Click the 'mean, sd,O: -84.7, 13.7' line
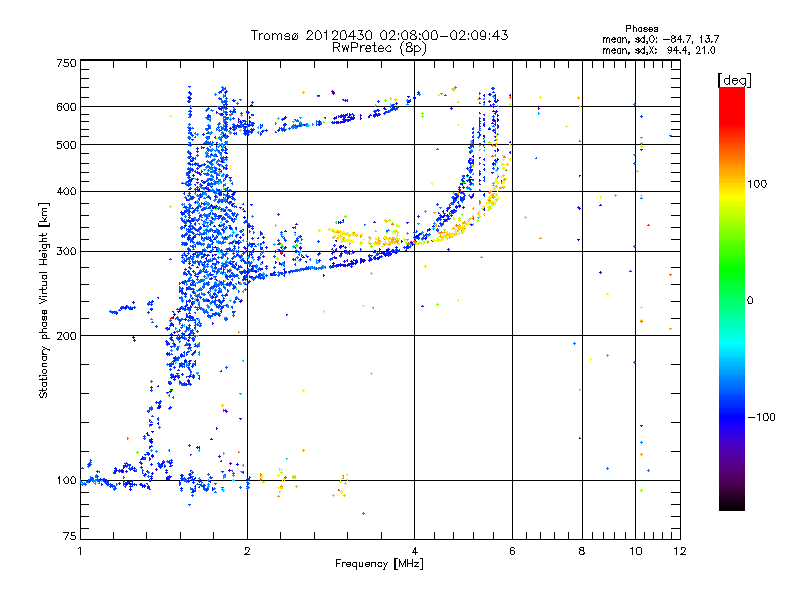The image size is (800, 600). [x=661, y=39]
